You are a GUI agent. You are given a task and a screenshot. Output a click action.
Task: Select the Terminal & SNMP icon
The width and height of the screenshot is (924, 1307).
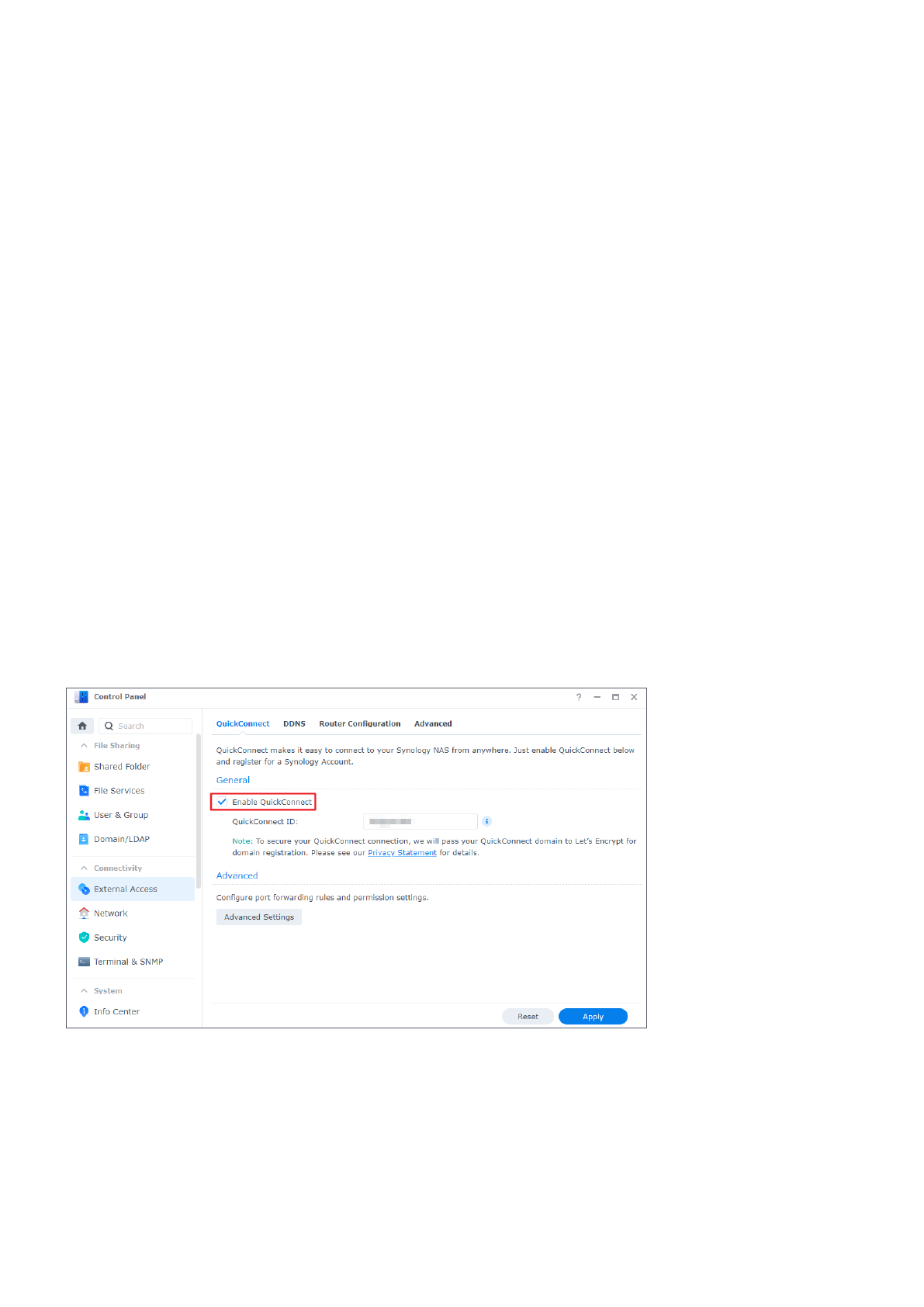tap(84, 962)
